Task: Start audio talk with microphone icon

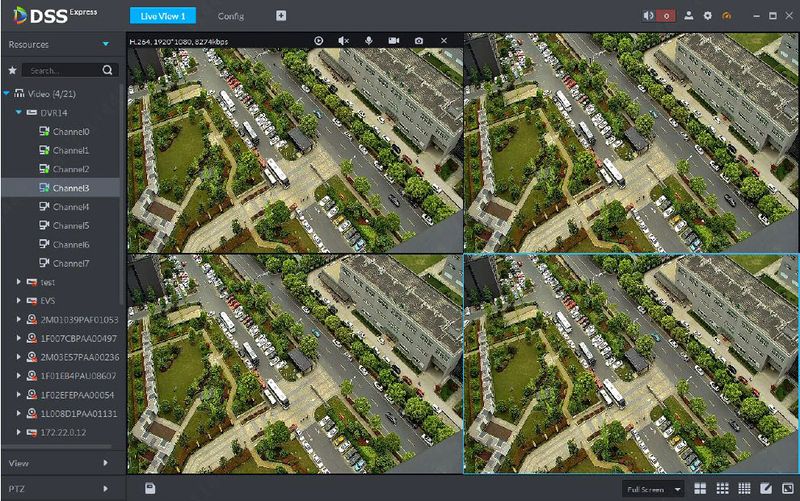Action: click(x=368, y=41)
